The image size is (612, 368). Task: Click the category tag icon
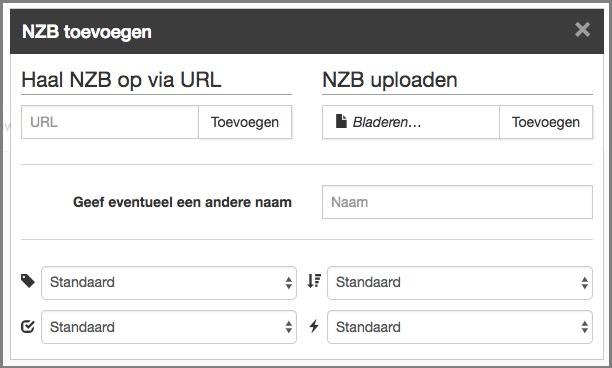28,281
